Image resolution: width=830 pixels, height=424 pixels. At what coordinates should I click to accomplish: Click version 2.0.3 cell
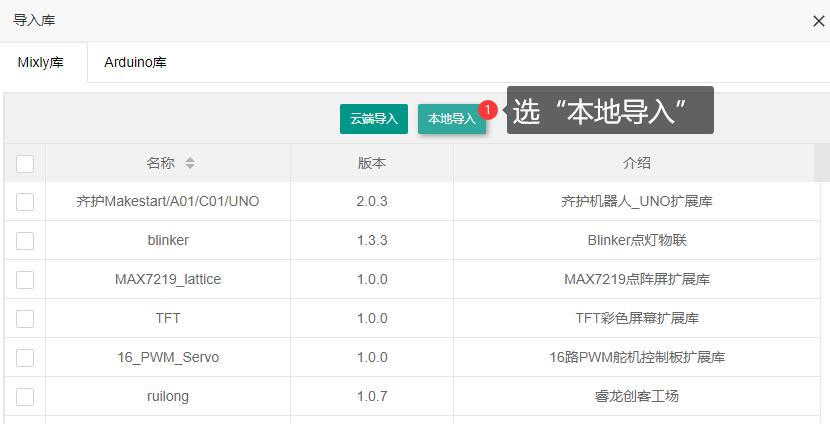coord(372,202)
